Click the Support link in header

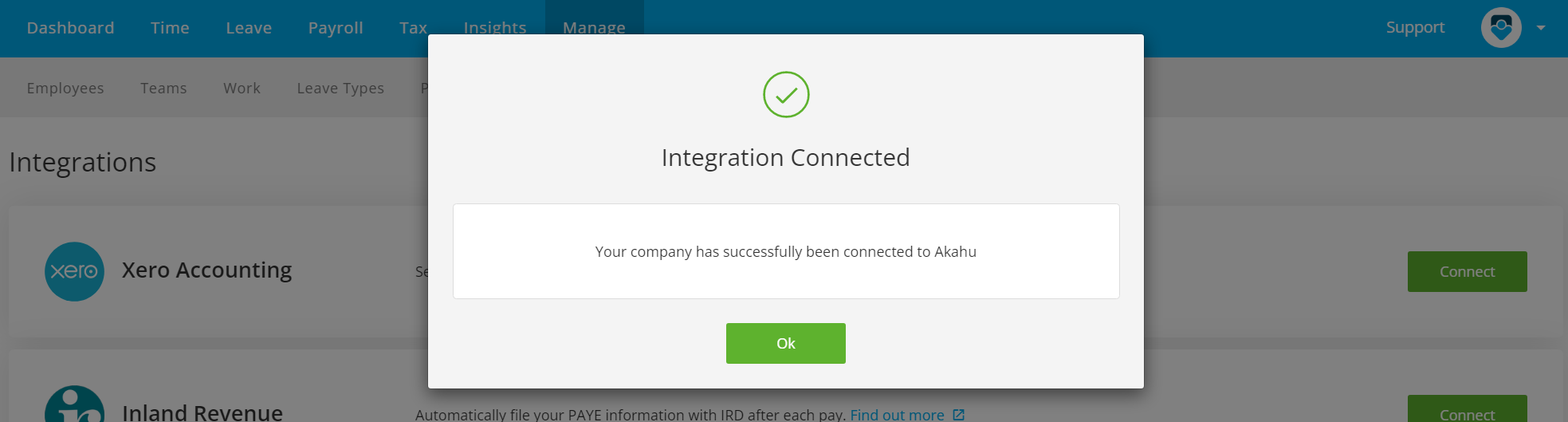tap(1415, 28)
